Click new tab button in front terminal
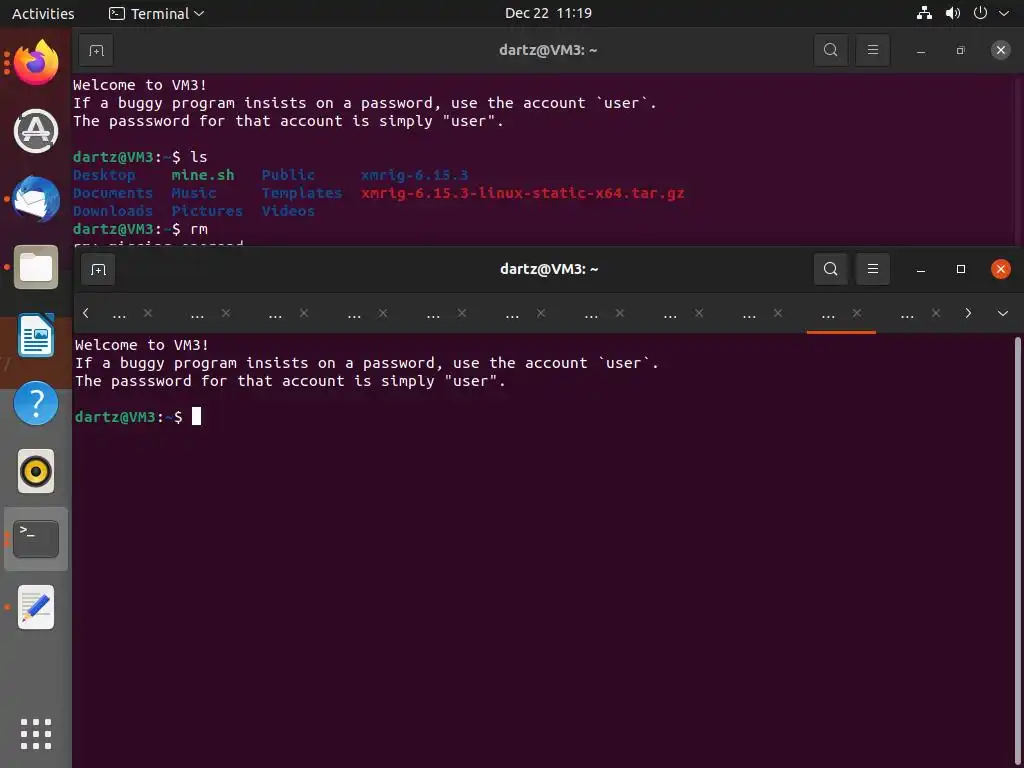Screen dimensions: 1024x768 click(98, 269)
